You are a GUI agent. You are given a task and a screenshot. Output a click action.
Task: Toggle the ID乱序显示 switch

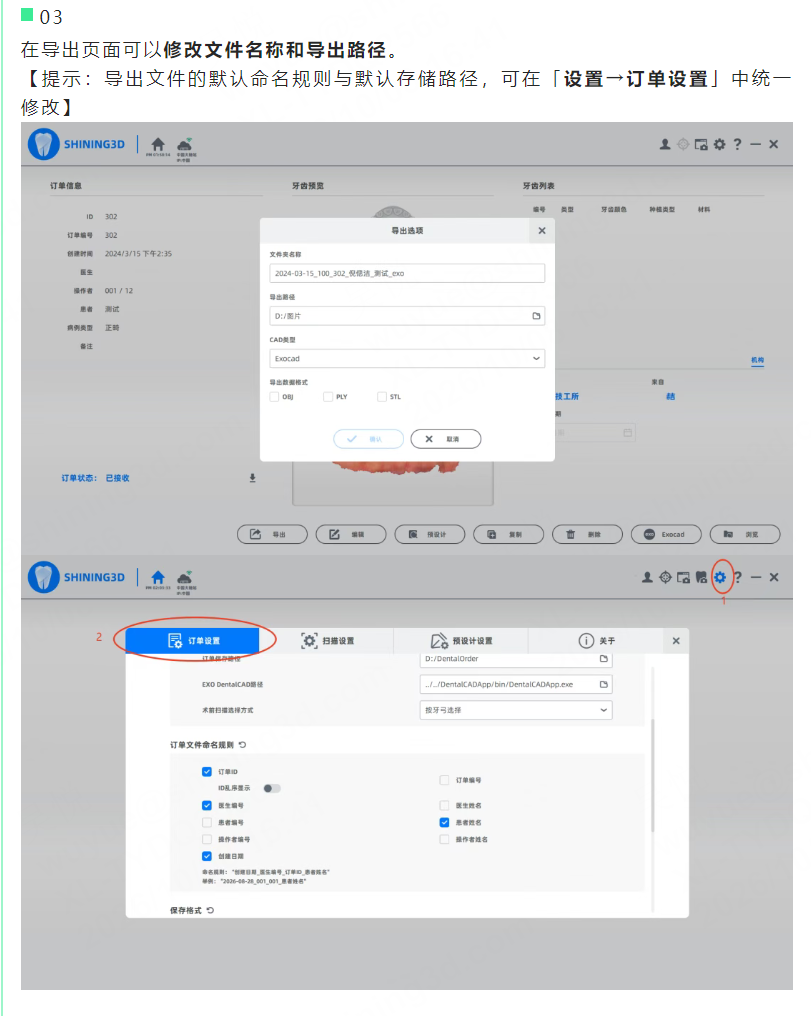tap(271, 788)
